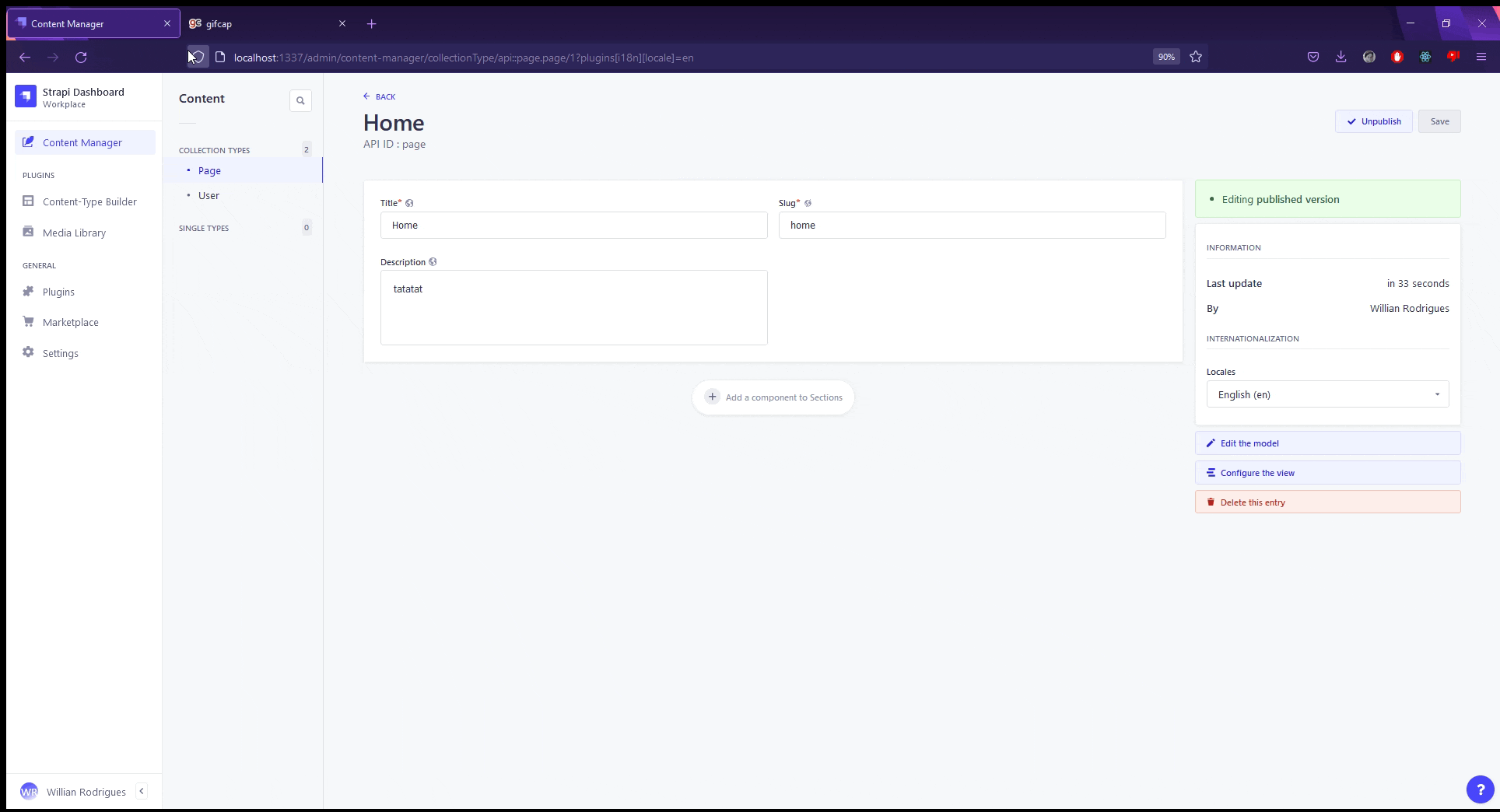Click in the Description textarea
Screen dimensions: 1500x812
click(x=573, y=307)
